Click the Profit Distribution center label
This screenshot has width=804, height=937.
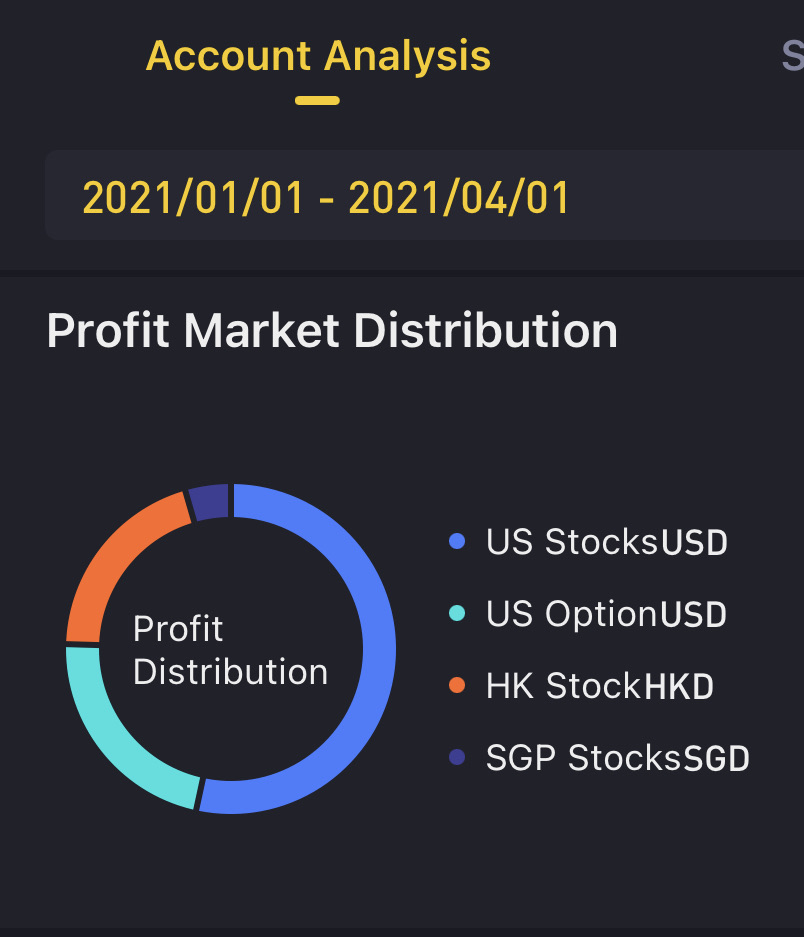click(x=230, y=650)
